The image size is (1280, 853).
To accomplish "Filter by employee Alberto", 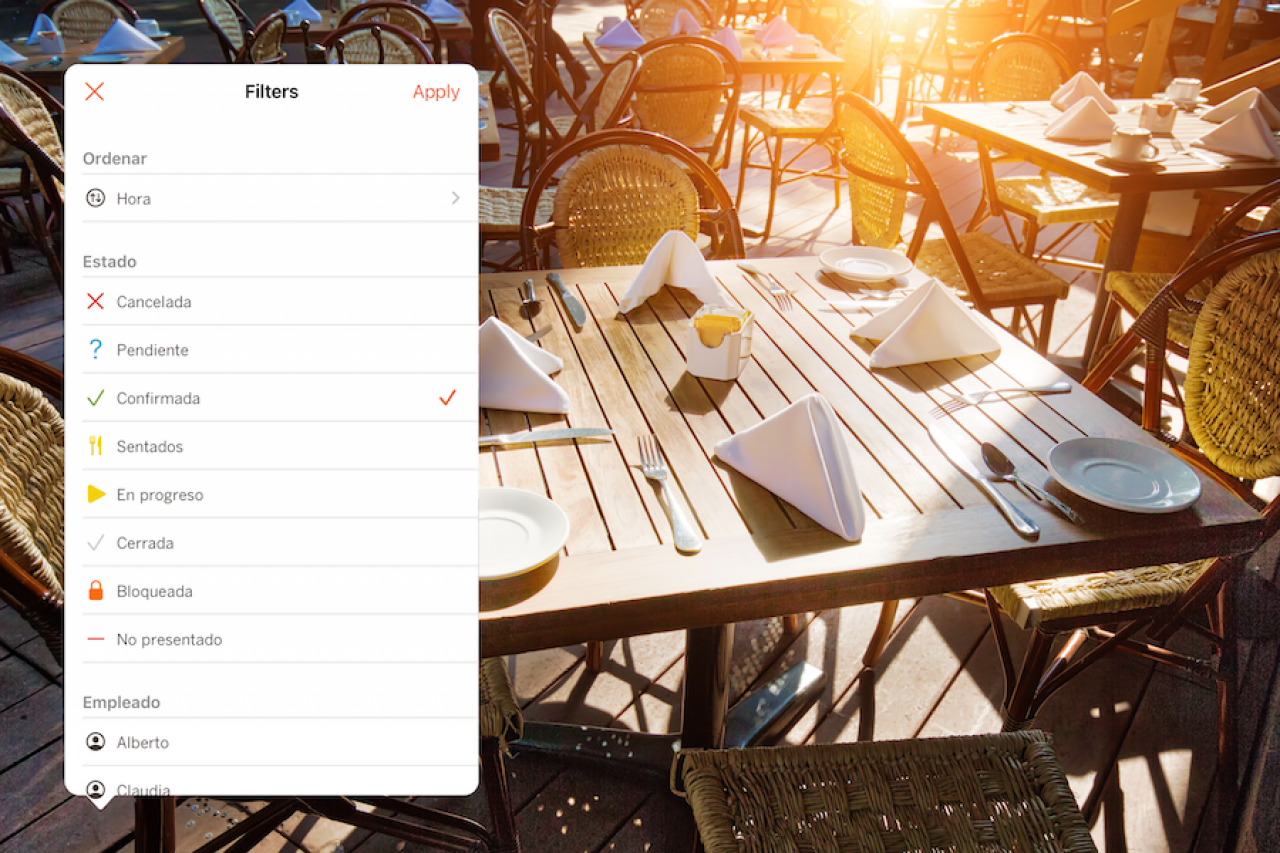I will pos(142,743).
